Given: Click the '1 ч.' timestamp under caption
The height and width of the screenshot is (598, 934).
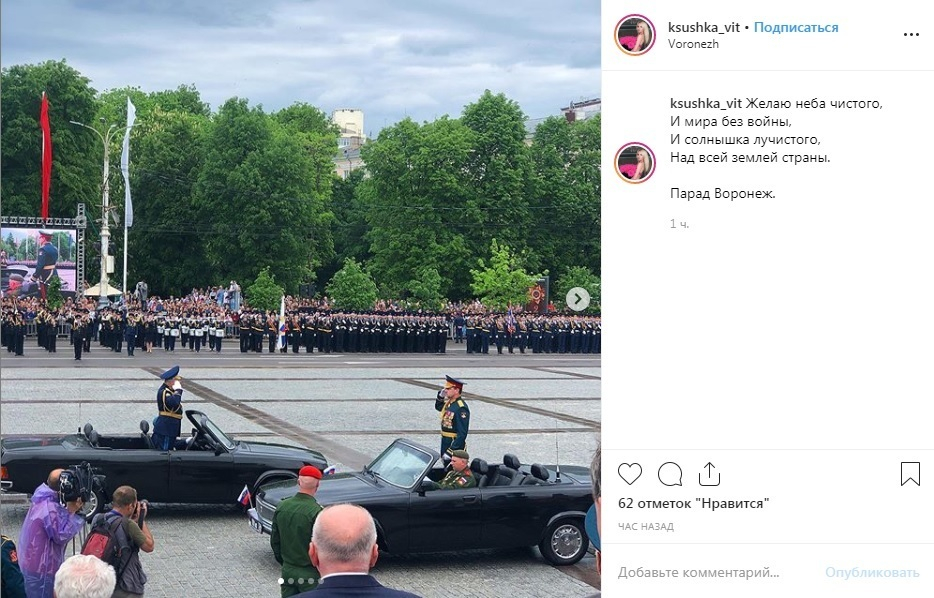Looking at the screenshot, I should coord(679,224).
